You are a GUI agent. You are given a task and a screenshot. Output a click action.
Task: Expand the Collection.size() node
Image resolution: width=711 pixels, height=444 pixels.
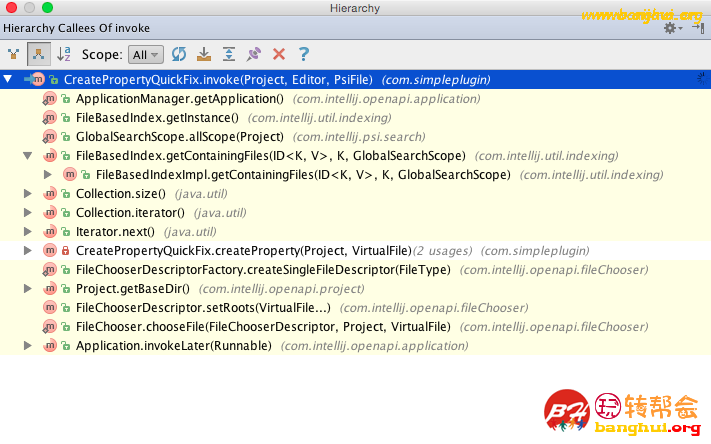point(28,194)
